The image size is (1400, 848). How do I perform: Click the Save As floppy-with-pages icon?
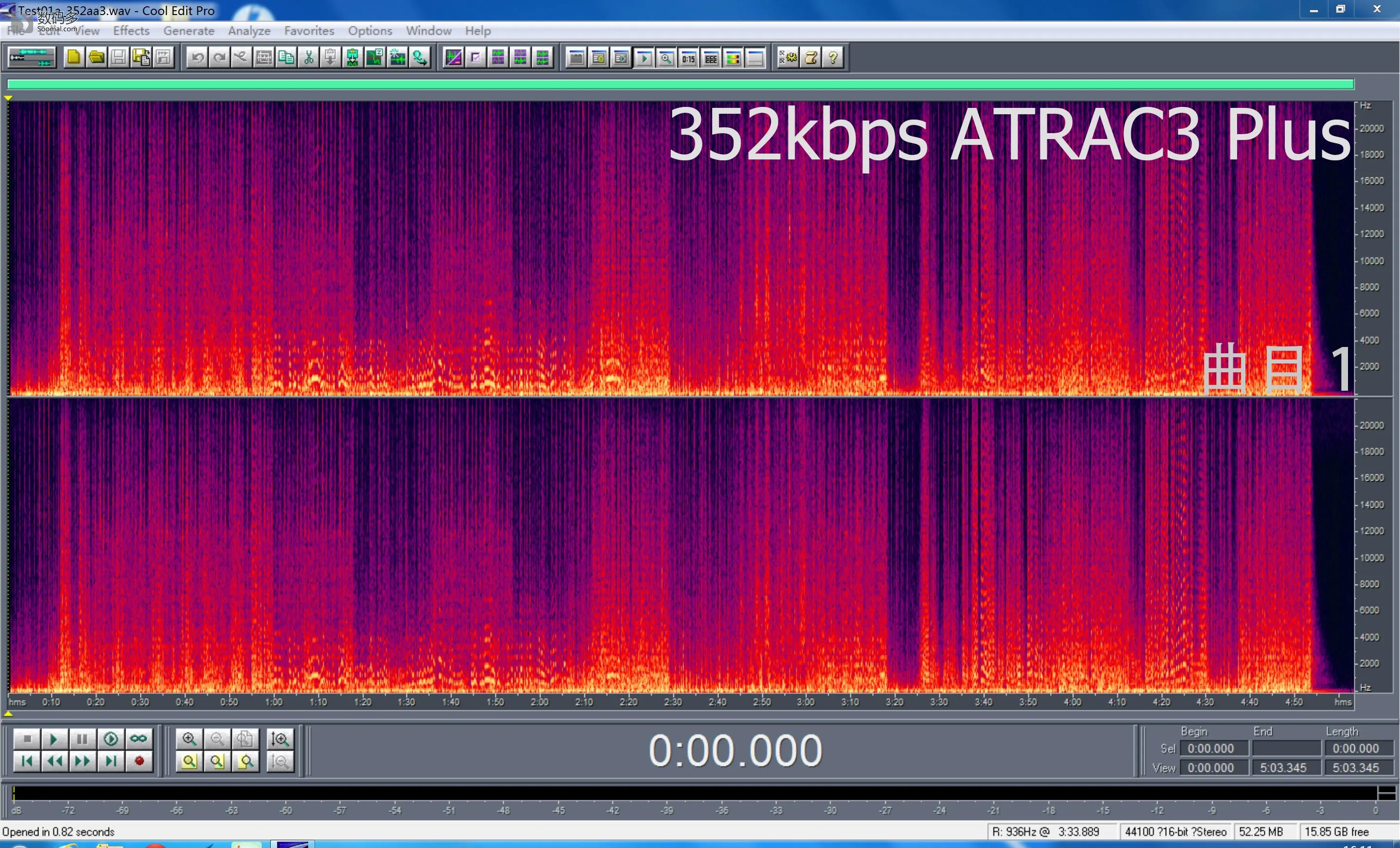click(141, 57)
